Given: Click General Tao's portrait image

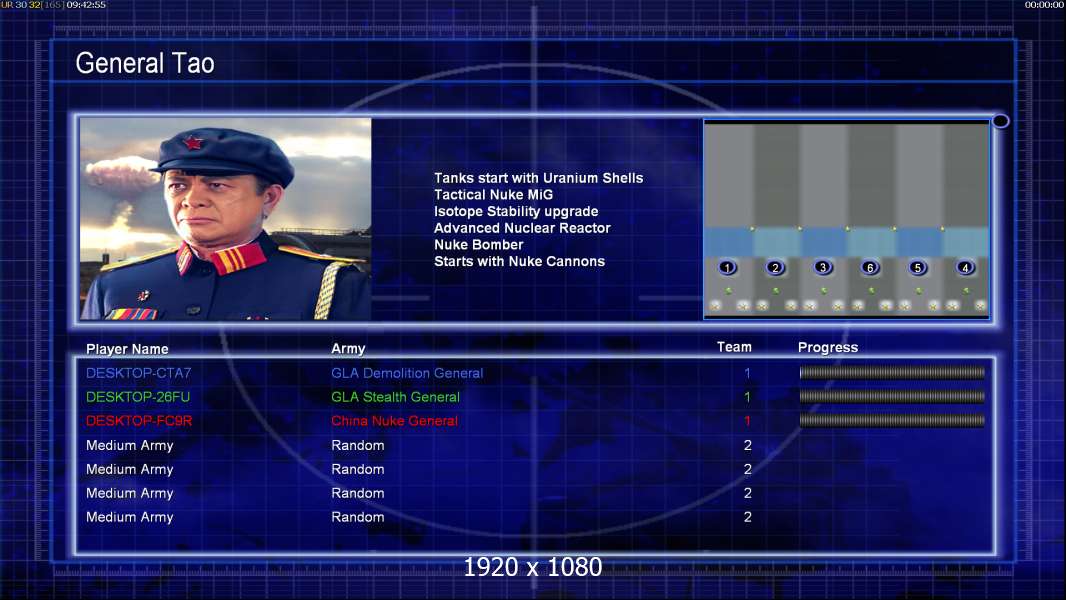Looking at the screenshot, I should click(x=226, y=219).
